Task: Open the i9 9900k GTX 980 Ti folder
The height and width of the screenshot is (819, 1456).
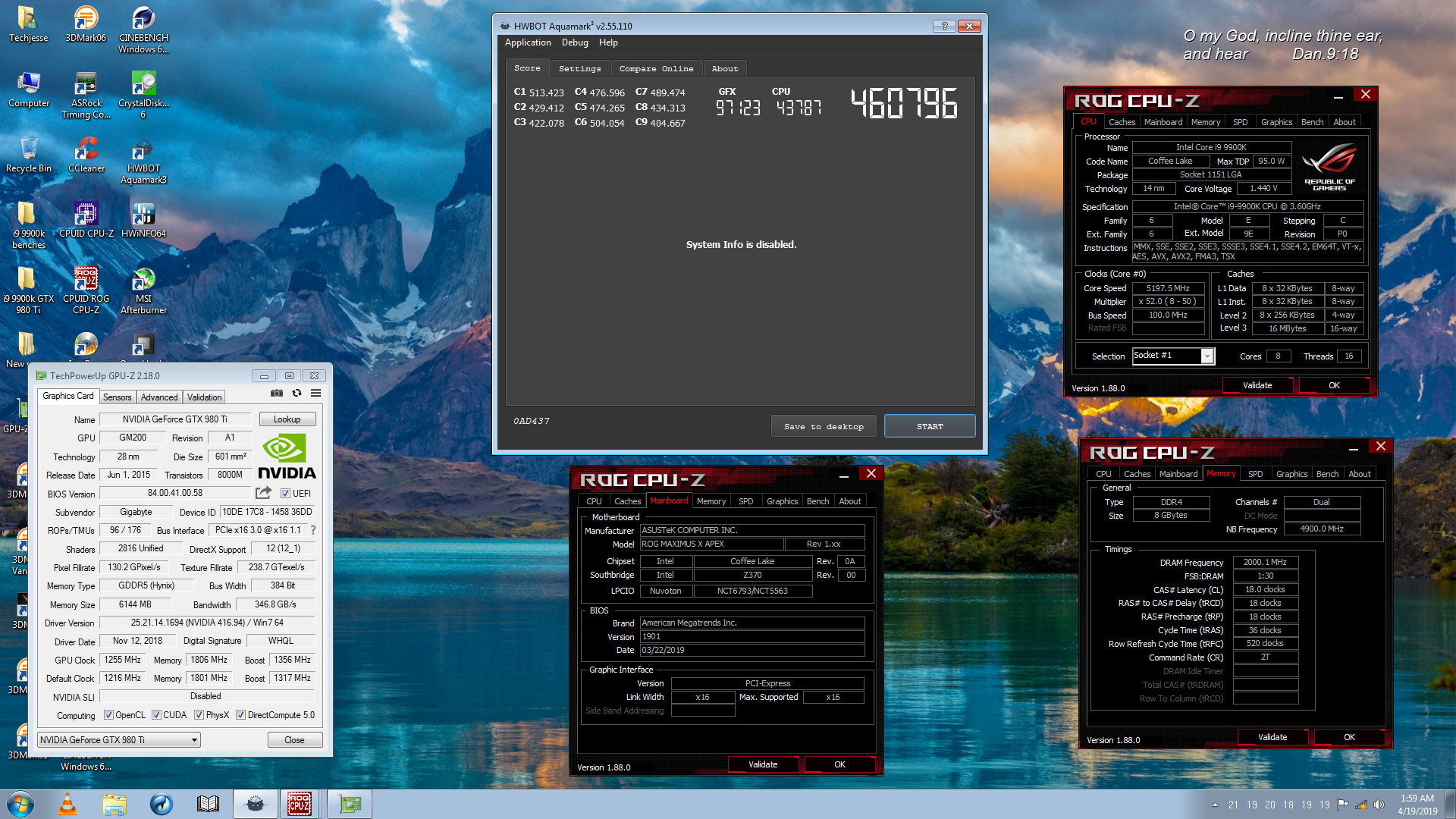Action: tap(28, 291)
